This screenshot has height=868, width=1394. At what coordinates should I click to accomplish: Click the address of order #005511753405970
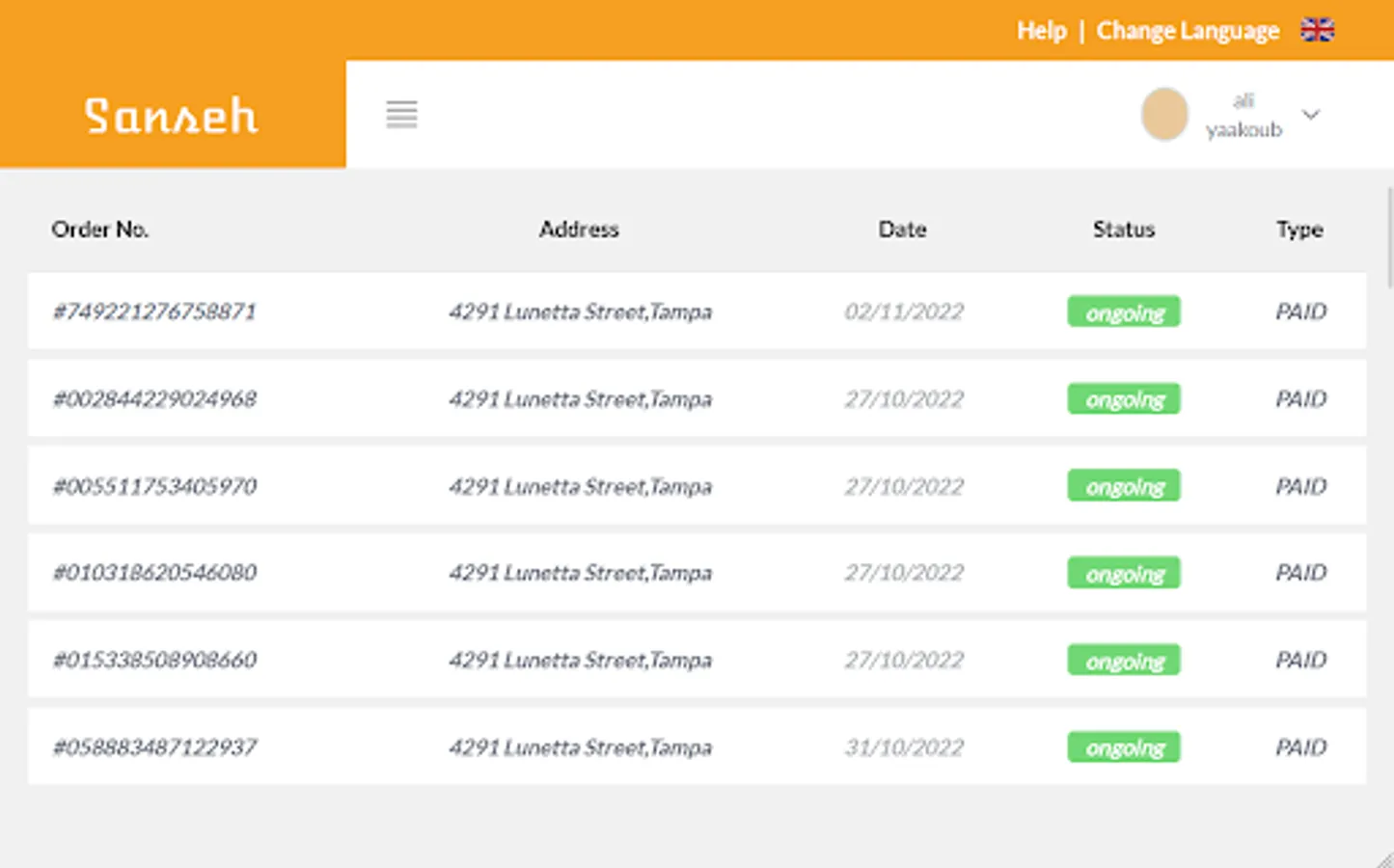[580, 486]
